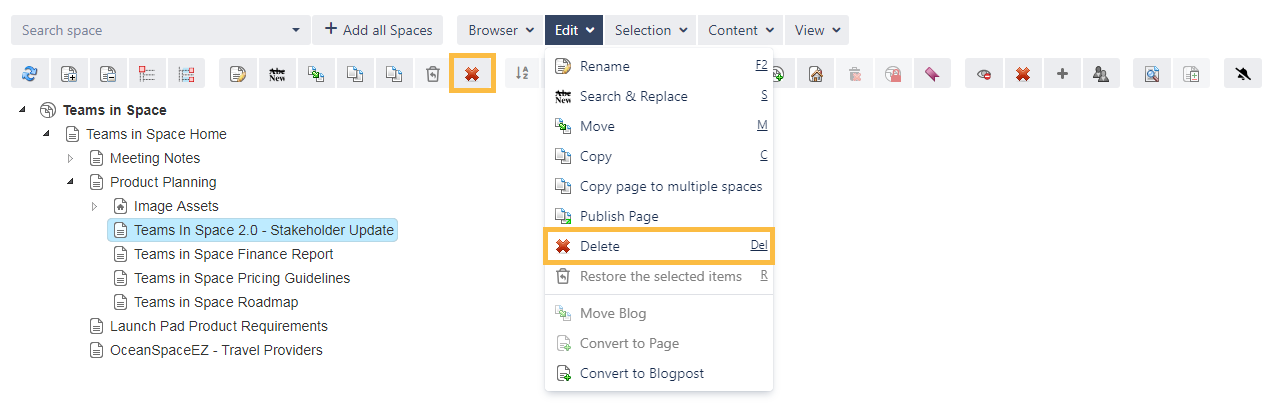Click the Add all Spaces button

(x=377, y=30)
